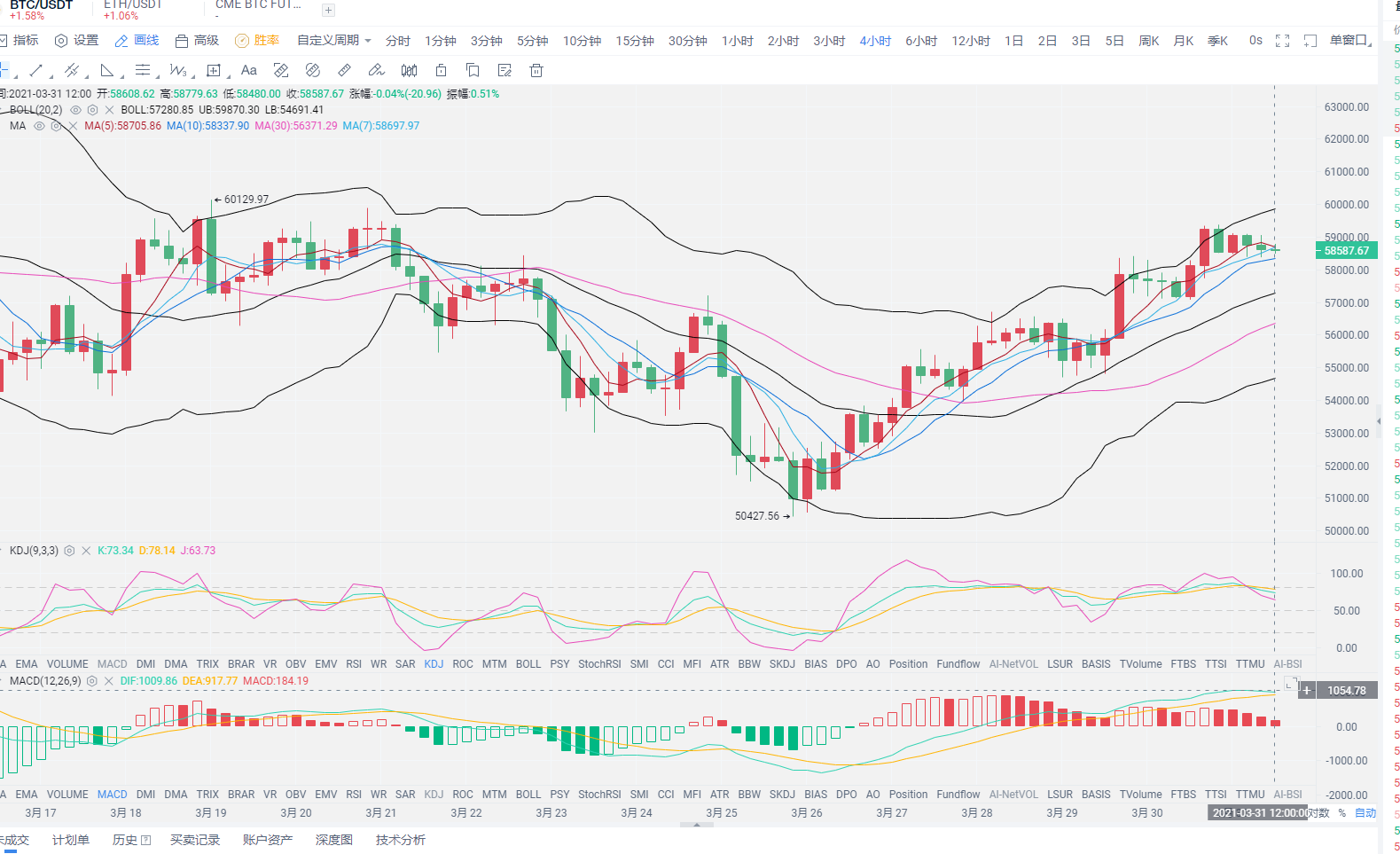Toggle BOLL indicator visibility eye
The image size is (1400, 854).
[x=75, y=110]
